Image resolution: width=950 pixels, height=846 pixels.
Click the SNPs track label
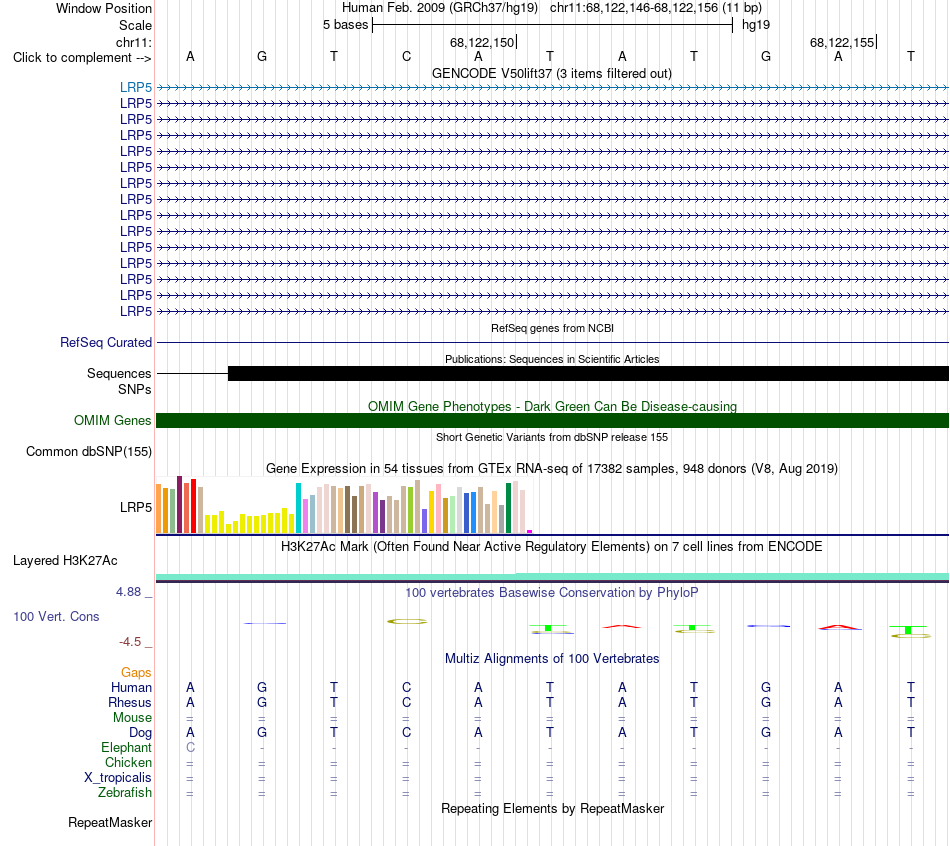coord(135,390)
